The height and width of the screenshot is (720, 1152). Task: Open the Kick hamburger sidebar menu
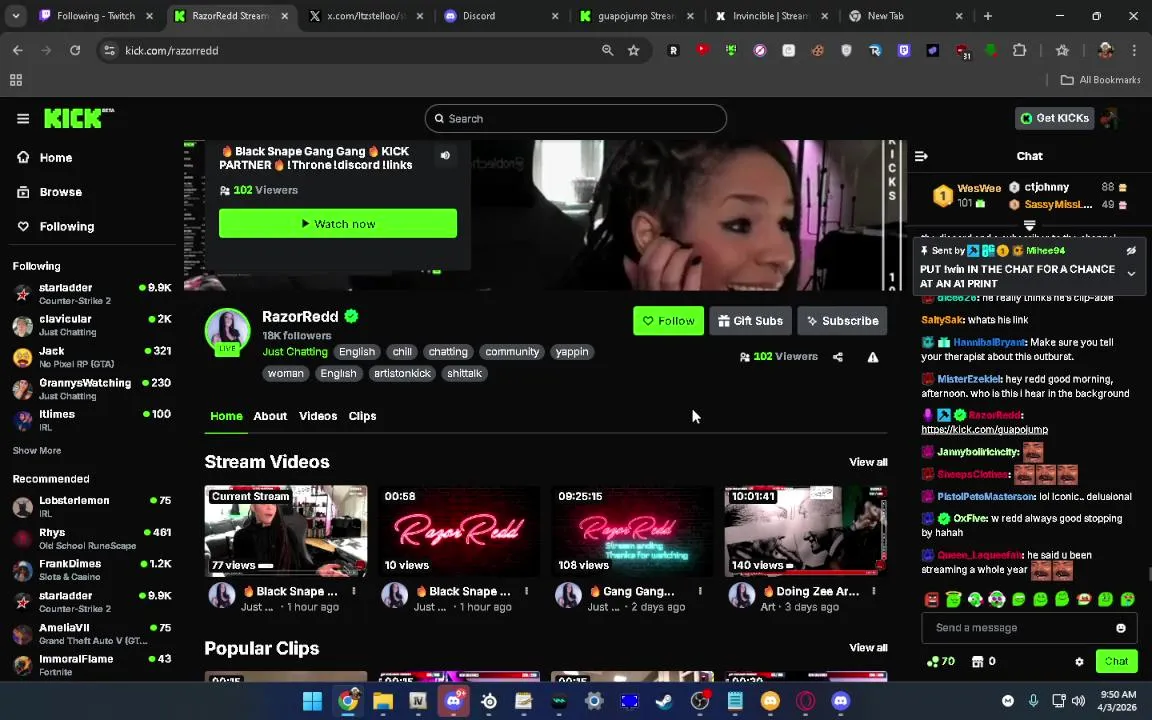pyautogui.click(x=23, y=118)
